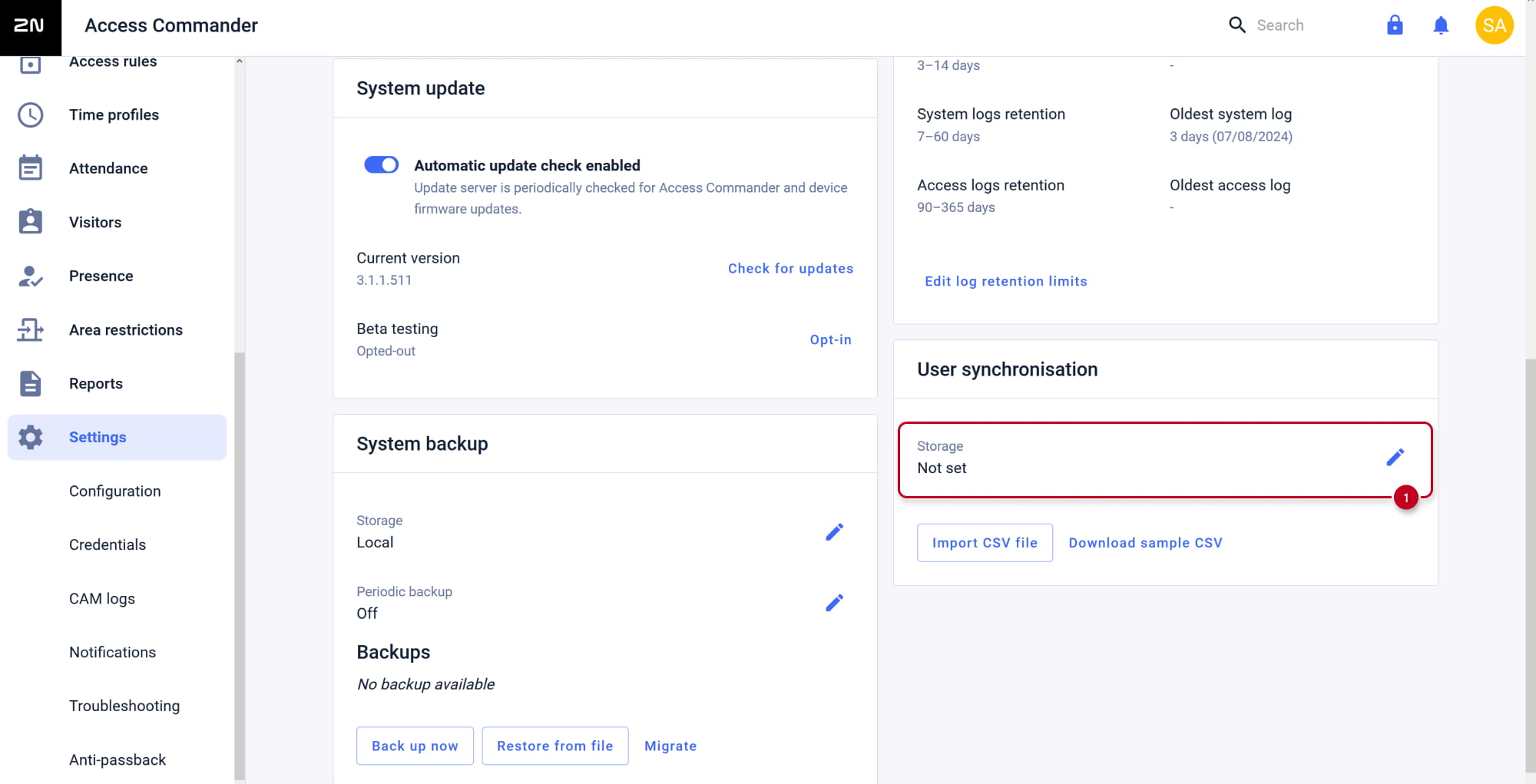Click Download sample CSV link
1536x784 pixels.
coord(1145,543)
